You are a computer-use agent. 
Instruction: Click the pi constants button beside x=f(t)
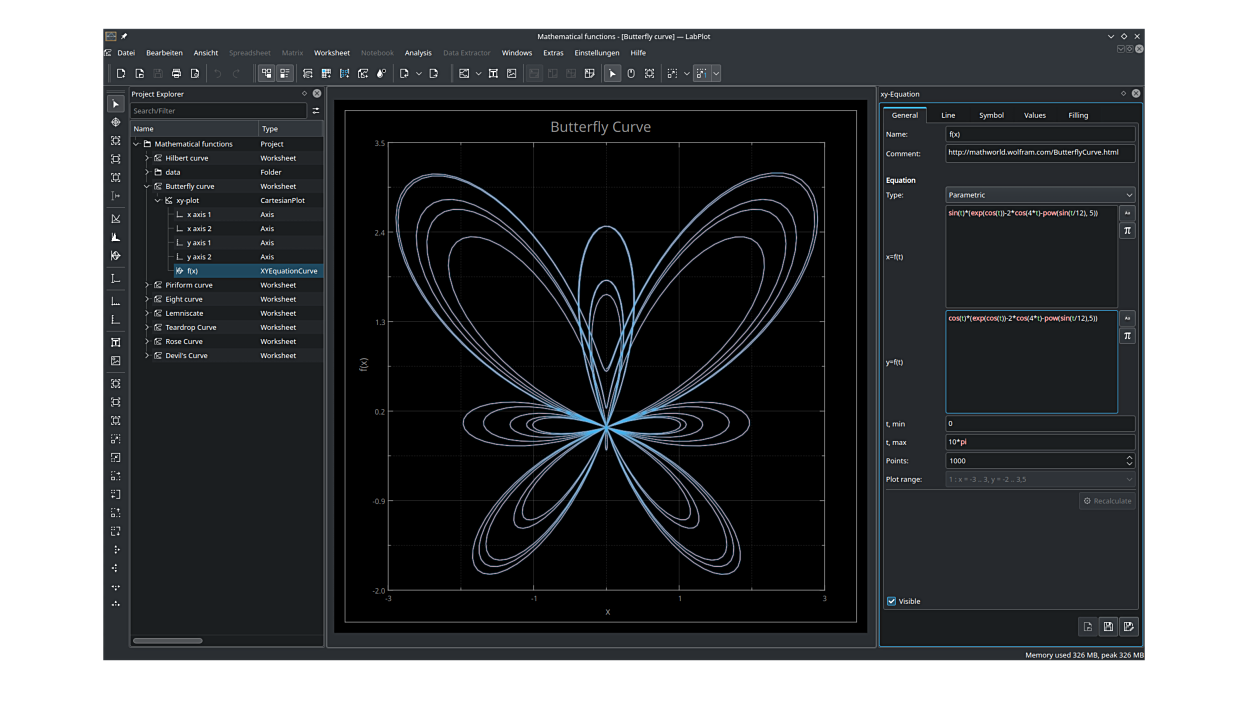pyautogui.click(x=1127, y=231)
